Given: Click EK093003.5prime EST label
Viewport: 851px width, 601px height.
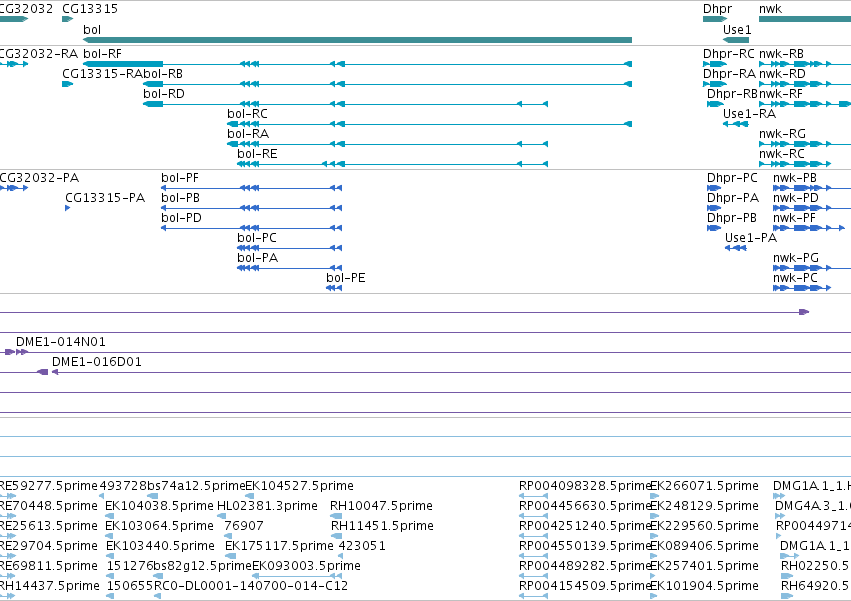Looking at the screenshot, I should pos(306,566).
